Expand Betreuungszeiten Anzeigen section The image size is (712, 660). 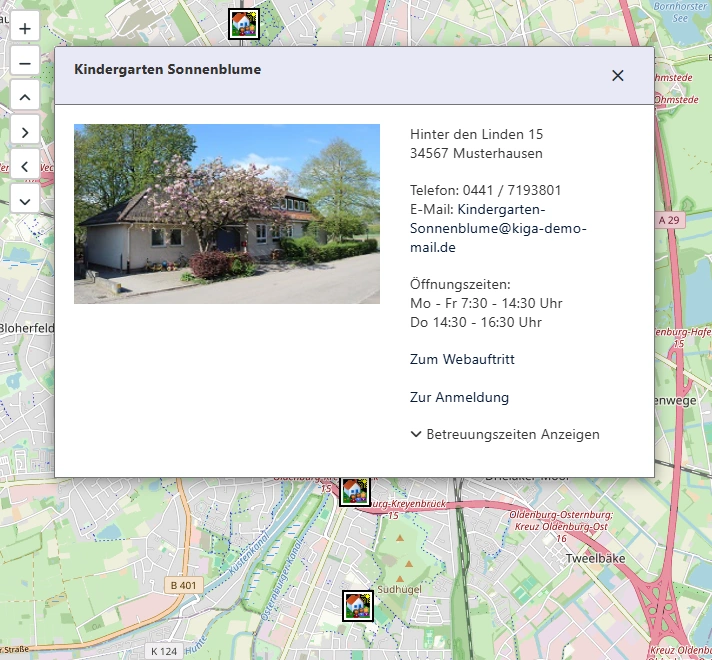click(505, 434)
